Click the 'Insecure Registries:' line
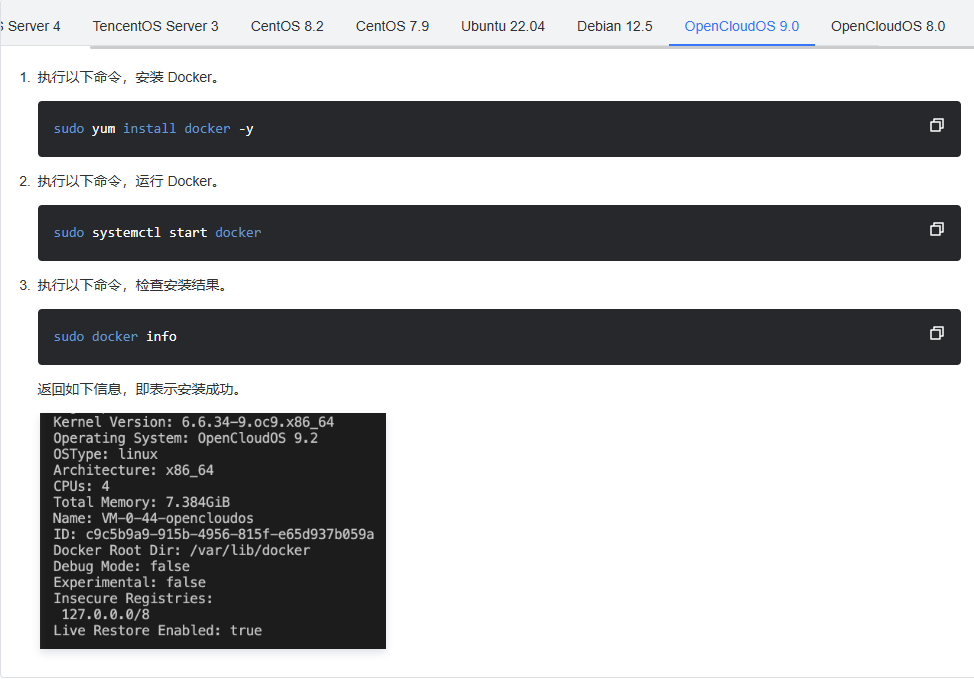974x679 pixels. pyautogui.click(x=133, y=599)
